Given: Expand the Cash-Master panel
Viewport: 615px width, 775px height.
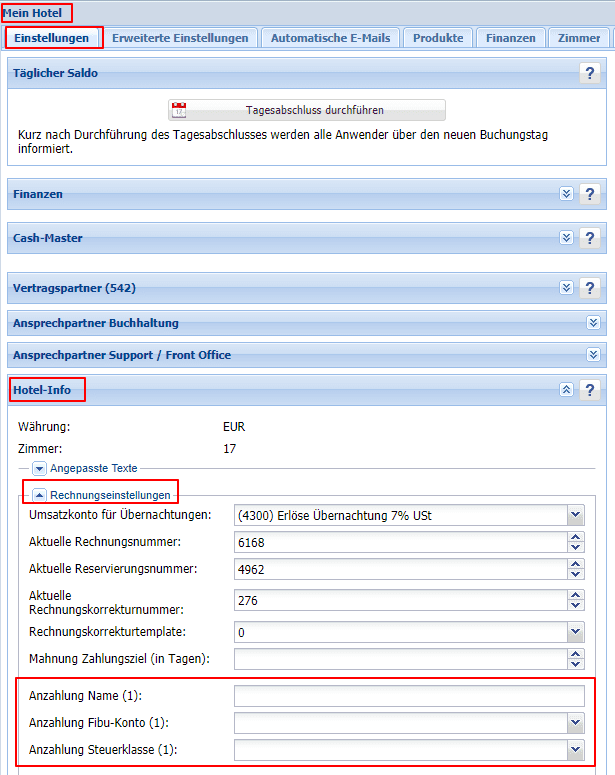Looking at the screenshot, I should (x=567, y=238).
